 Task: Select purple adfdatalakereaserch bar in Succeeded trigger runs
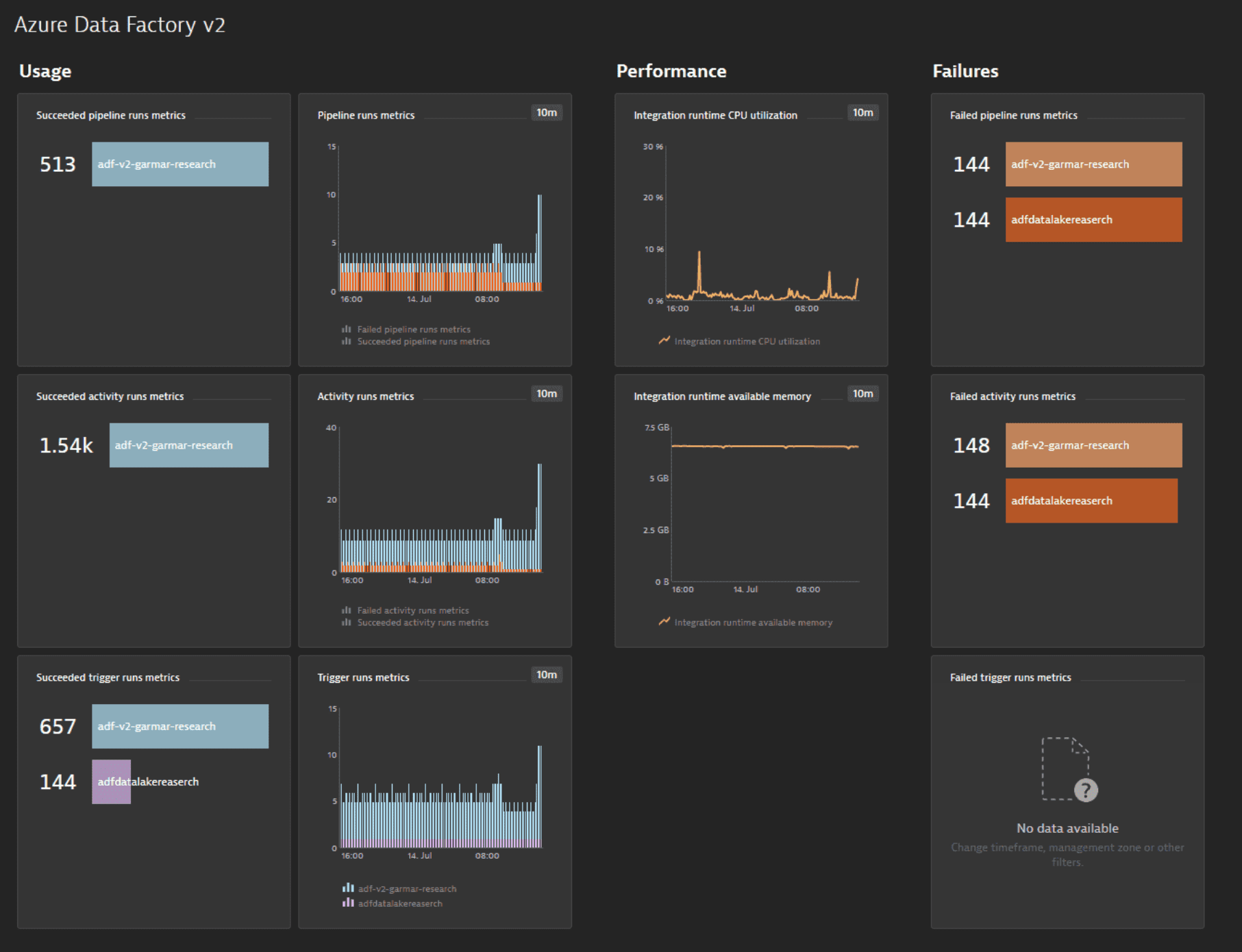coord(112,781)
